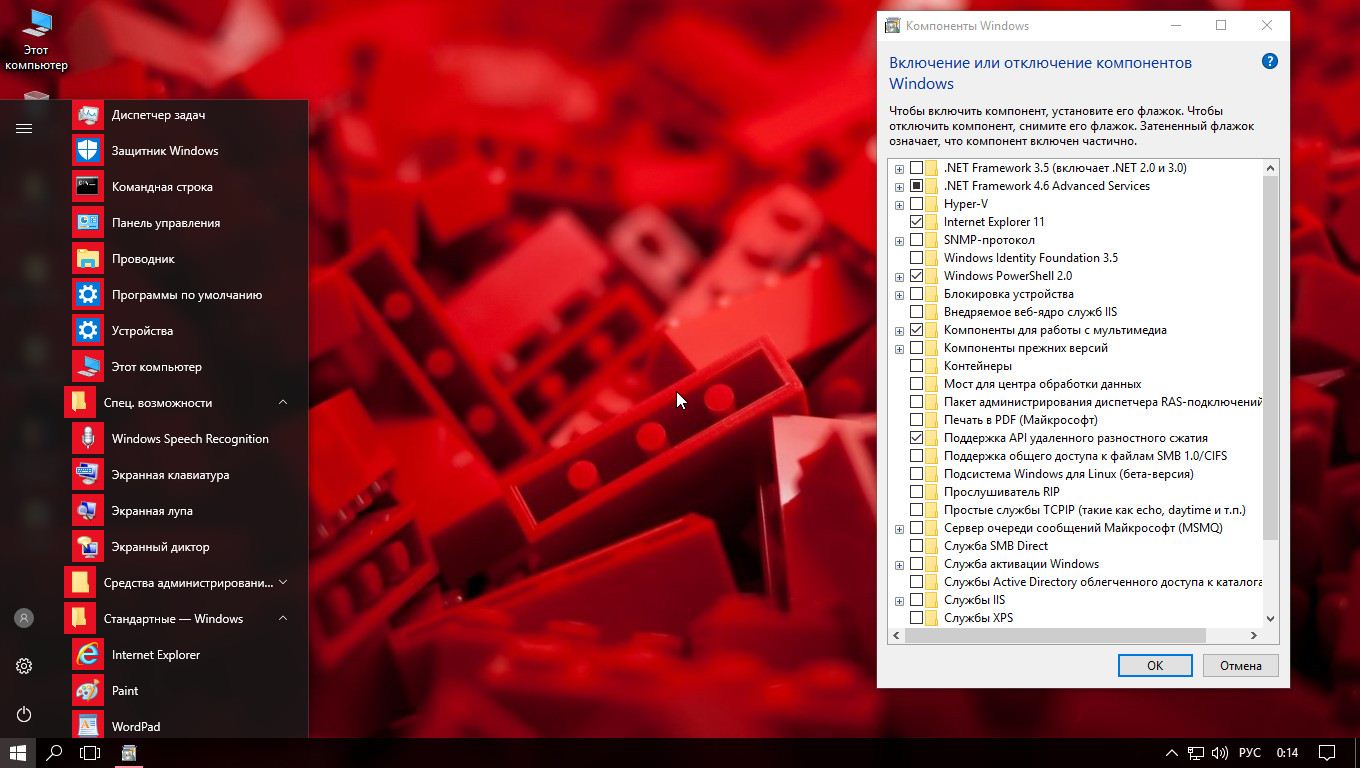Click vertical scrollbar thumb in components list
Viewport: 1360px width, 768px height.
coord(1270,357)
